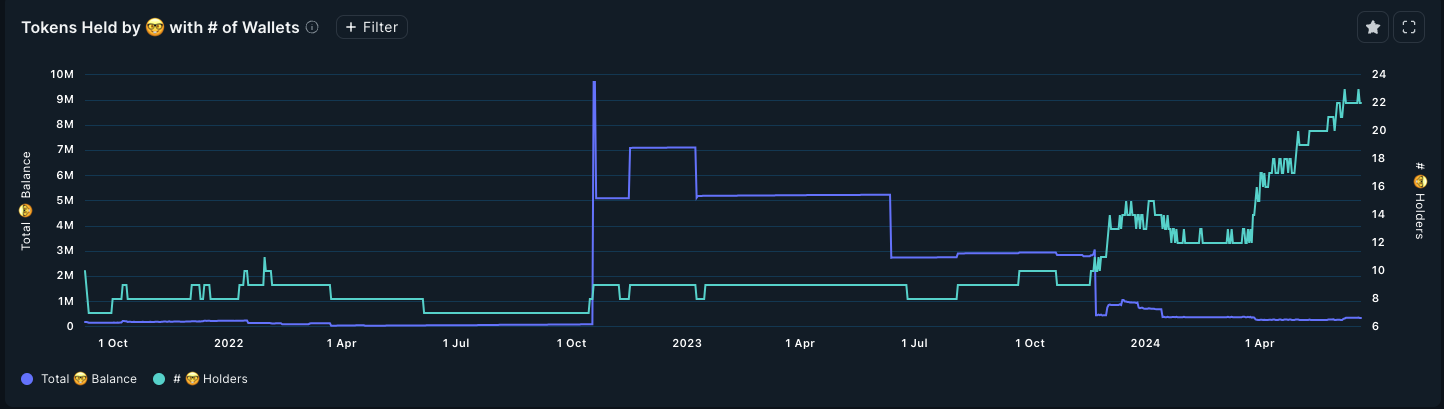This screenshot has width=1444, height=409.
Task: Select the 2023 label on the time axis
Action: click(x=687, y=343)
